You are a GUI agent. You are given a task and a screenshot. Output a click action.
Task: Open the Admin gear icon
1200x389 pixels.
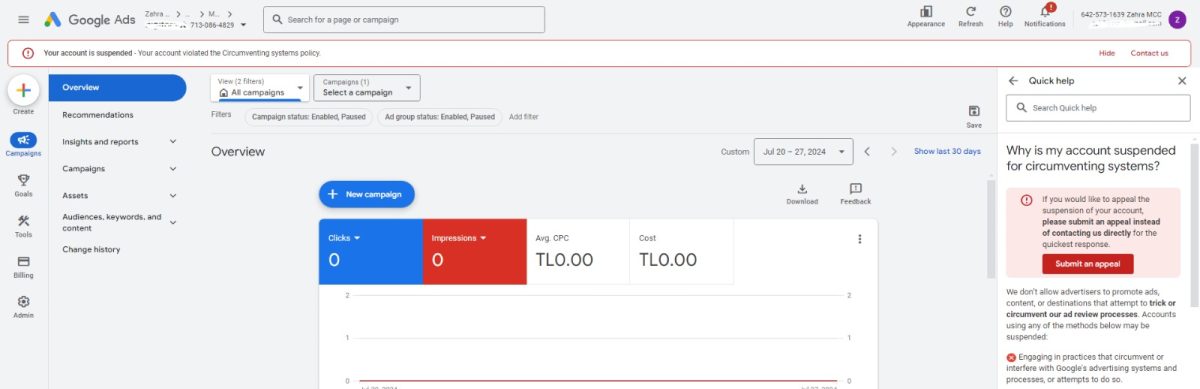coord(23,301)
